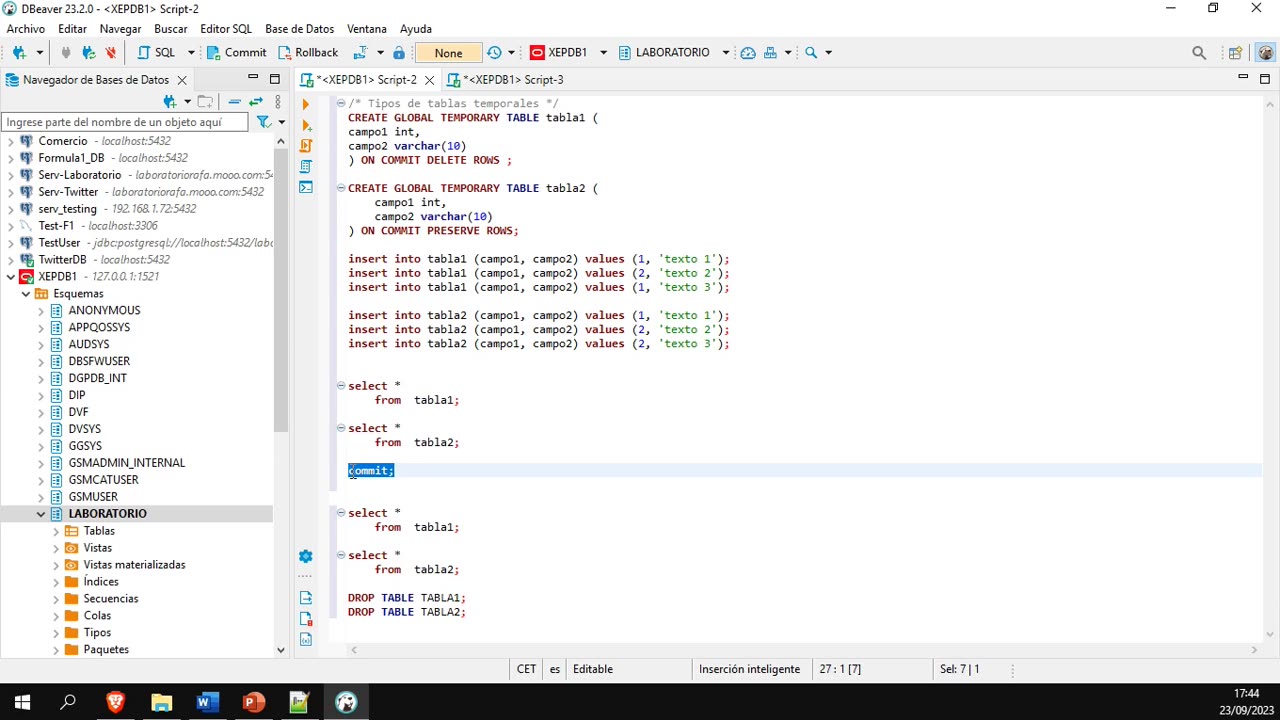Image resolution: width=1280 pixels, height=720 pixels.
Task: Click the Commit button
Action: tap(236, 52)
